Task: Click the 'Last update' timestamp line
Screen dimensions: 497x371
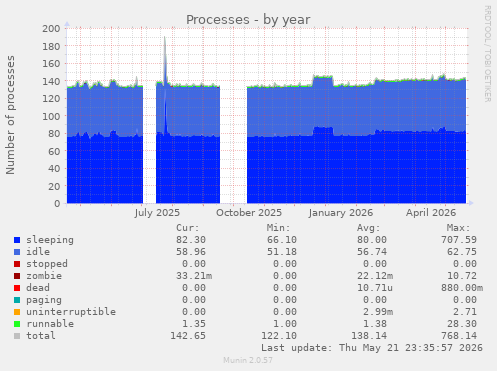Action: pyautogui.click(x=372, y=348)
